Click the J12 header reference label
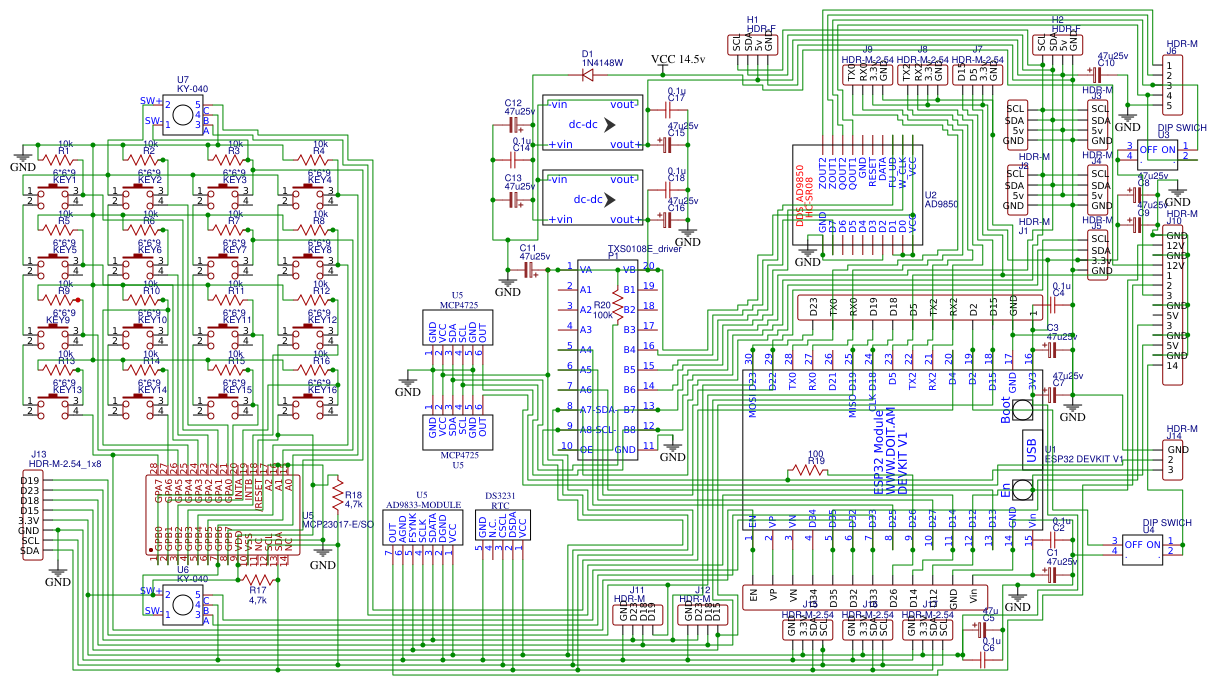This screenshot has width=1217, height=685. tap(703, 590)
